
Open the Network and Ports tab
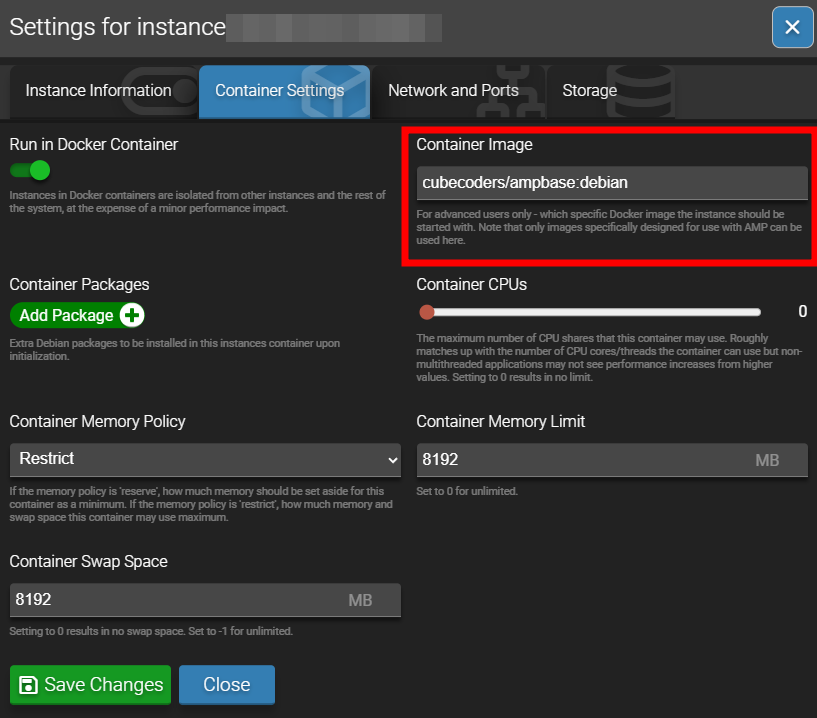[452, 91]
